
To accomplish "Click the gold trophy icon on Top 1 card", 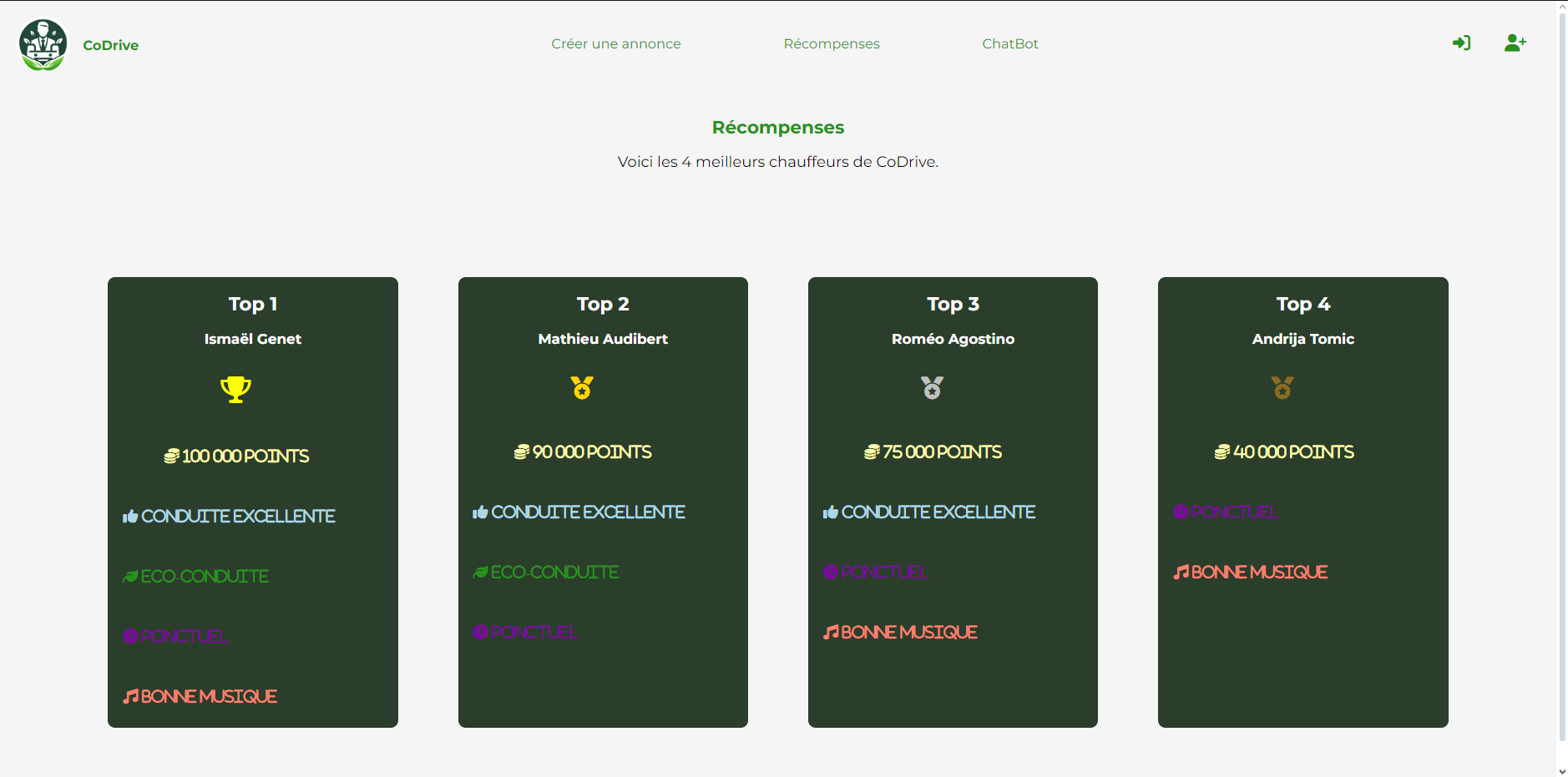I will [x=235, y=388].
